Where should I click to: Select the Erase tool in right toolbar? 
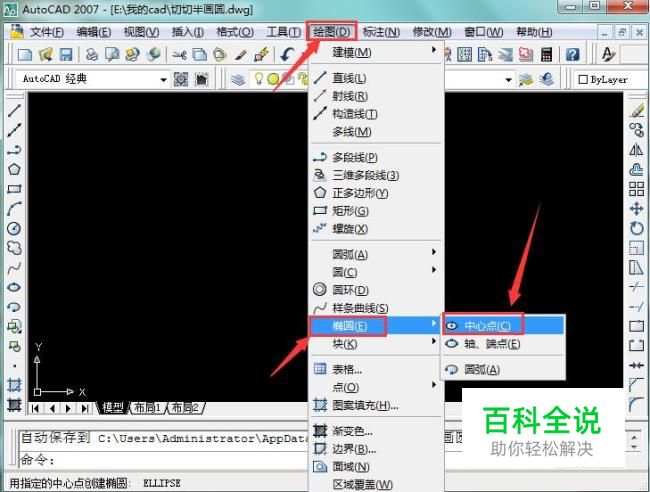636,110
